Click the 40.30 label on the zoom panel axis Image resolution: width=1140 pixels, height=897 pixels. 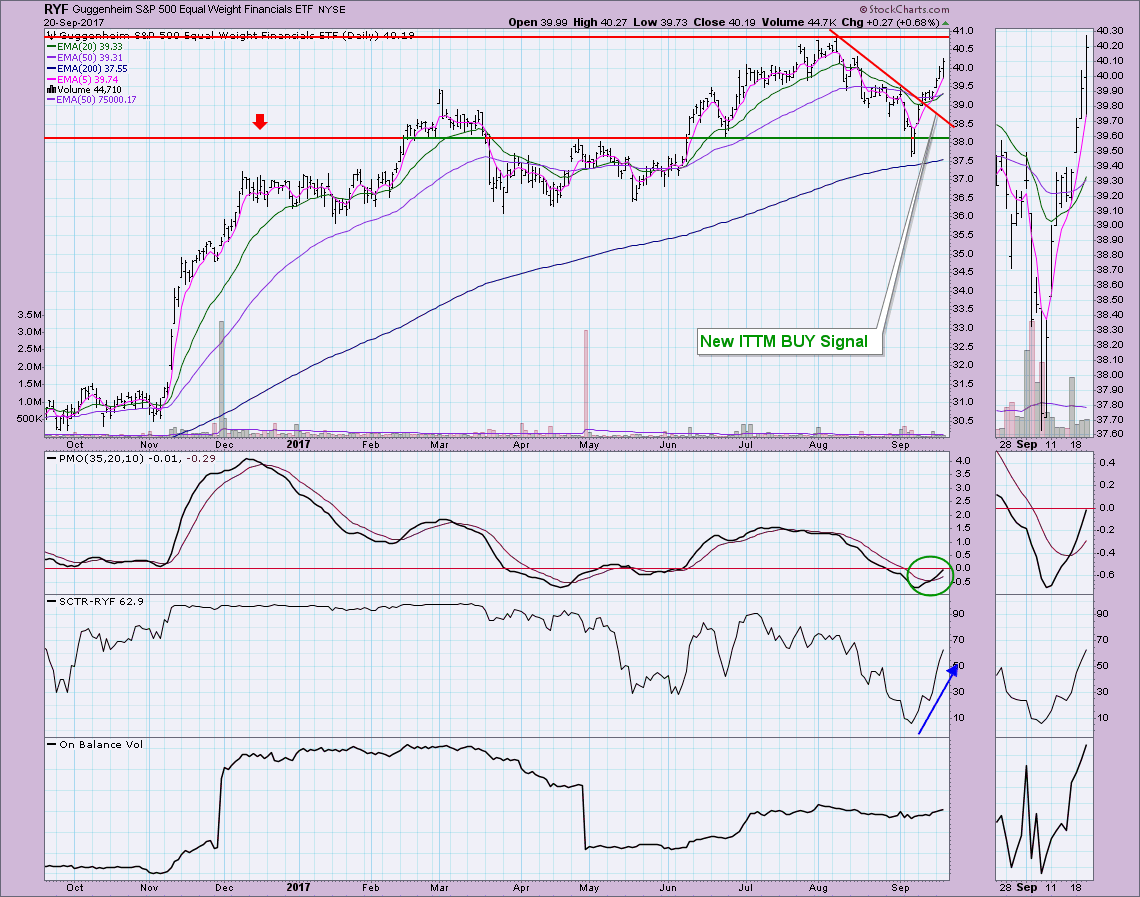click(x=1109, y=31)
